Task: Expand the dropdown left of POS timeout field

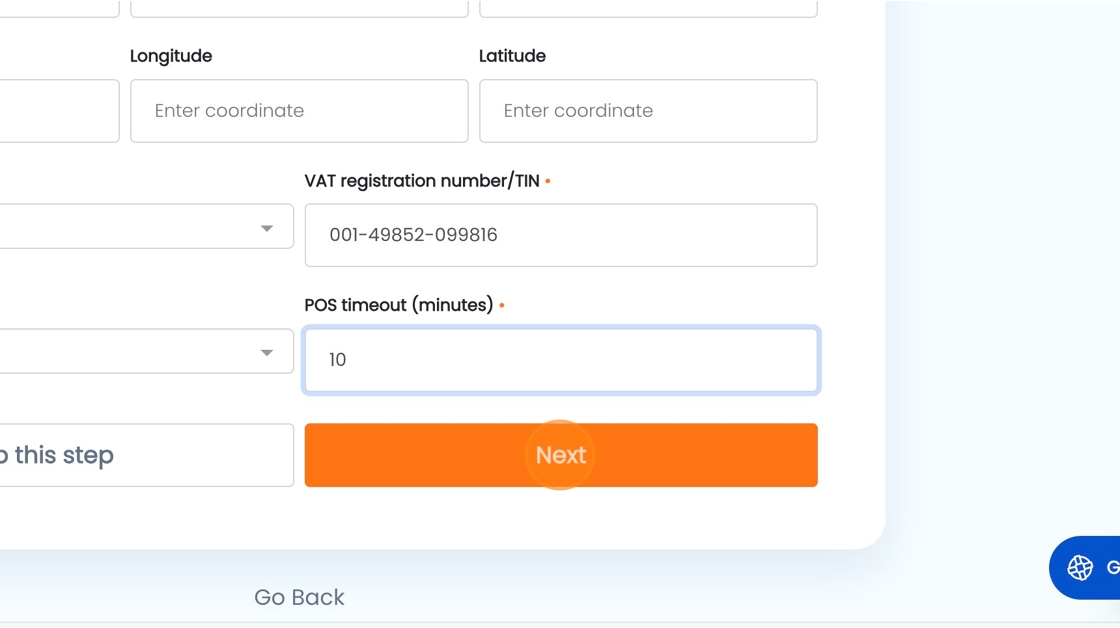Action: pos(146,351)
